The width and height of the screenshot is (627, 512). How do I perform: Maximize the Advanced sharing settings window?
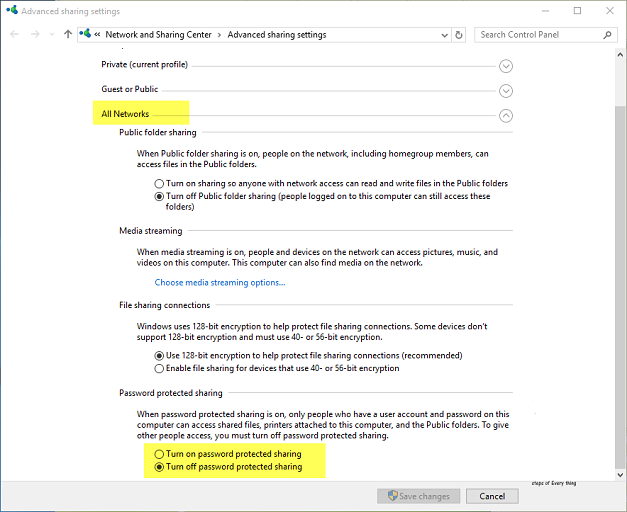[577, 11]
